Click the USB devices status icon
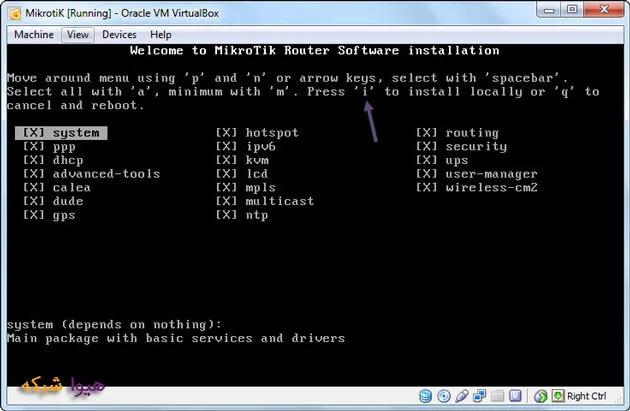Viewport: 630px width, 411px height. coord(462,396)
